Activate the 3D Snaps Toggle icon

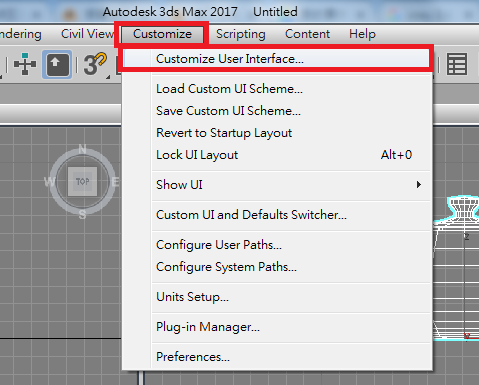click(95, 64)
